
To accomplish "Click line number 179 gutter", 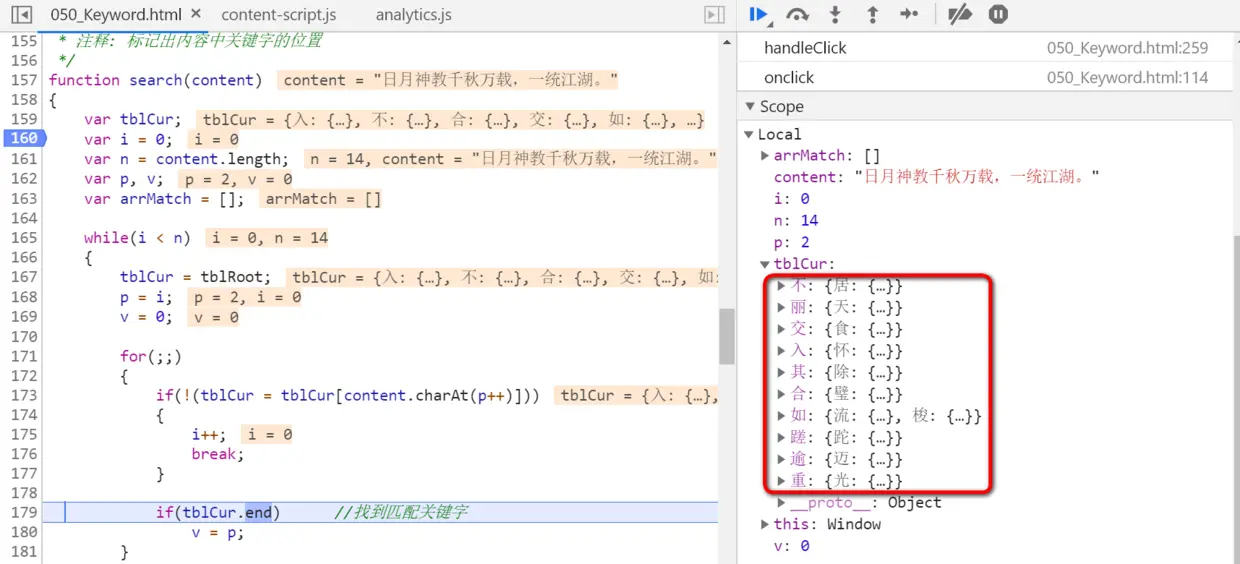I will (25, 512).
